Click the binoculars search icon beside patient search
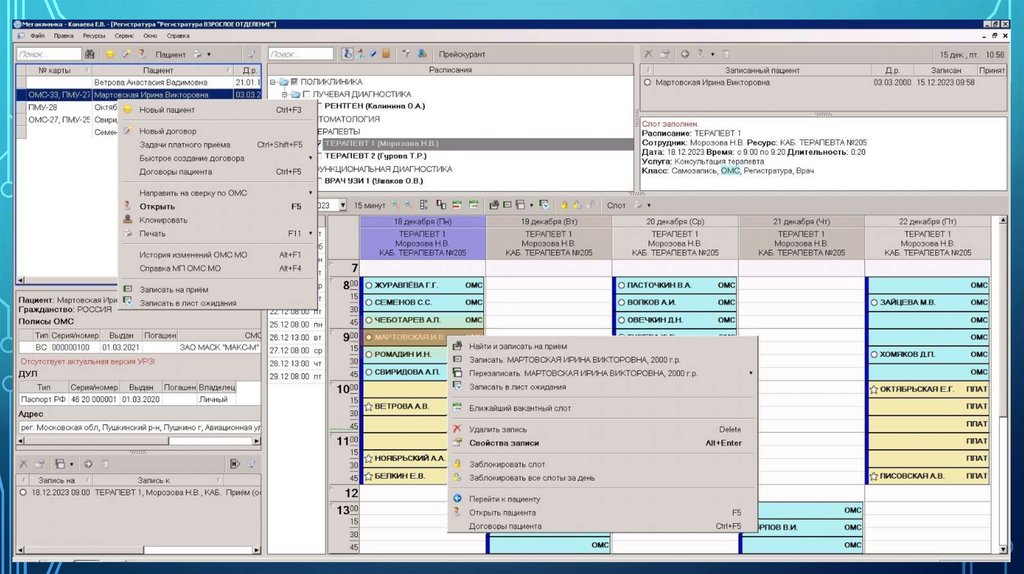Viewport: 1024px width, 574px height. pos(92,54)
